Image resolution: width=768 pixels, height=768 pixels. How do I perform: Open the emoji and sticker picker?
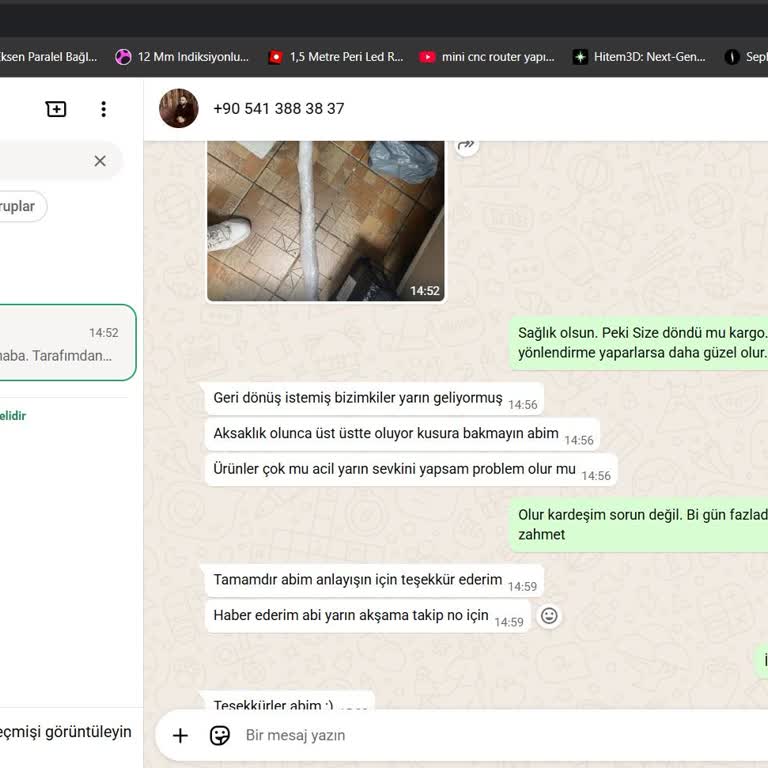pyautogui.click(x=219, y=735)
